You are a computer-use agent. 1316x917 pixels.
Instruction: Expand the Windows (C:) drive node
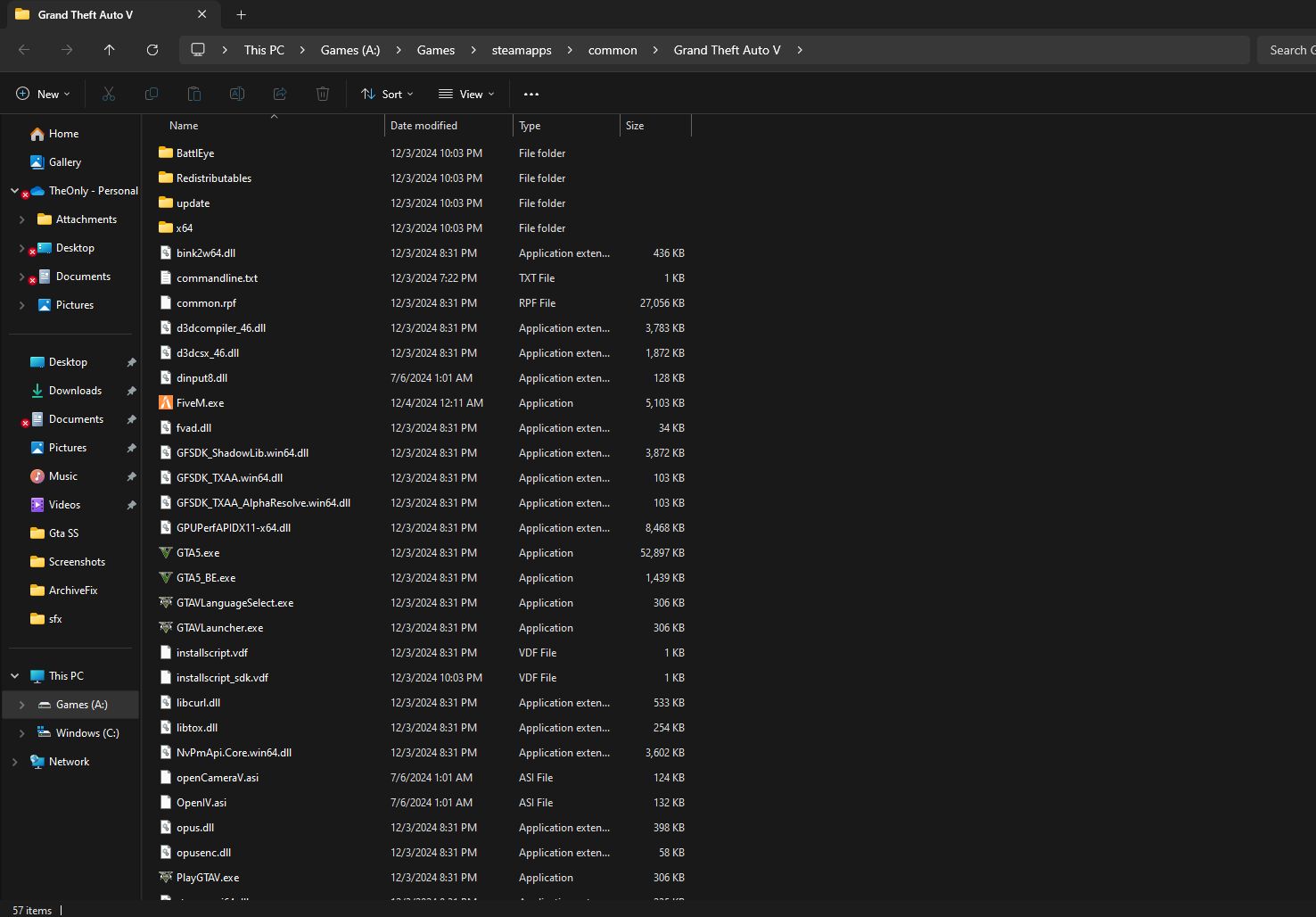pos(21,733)
